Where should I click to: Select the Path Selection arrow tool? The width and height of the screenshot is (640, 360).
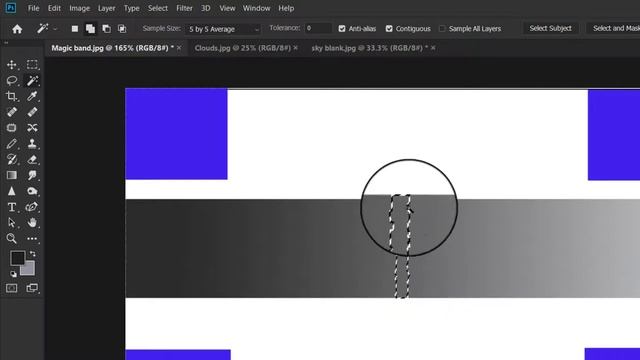(x=11, y=222)
